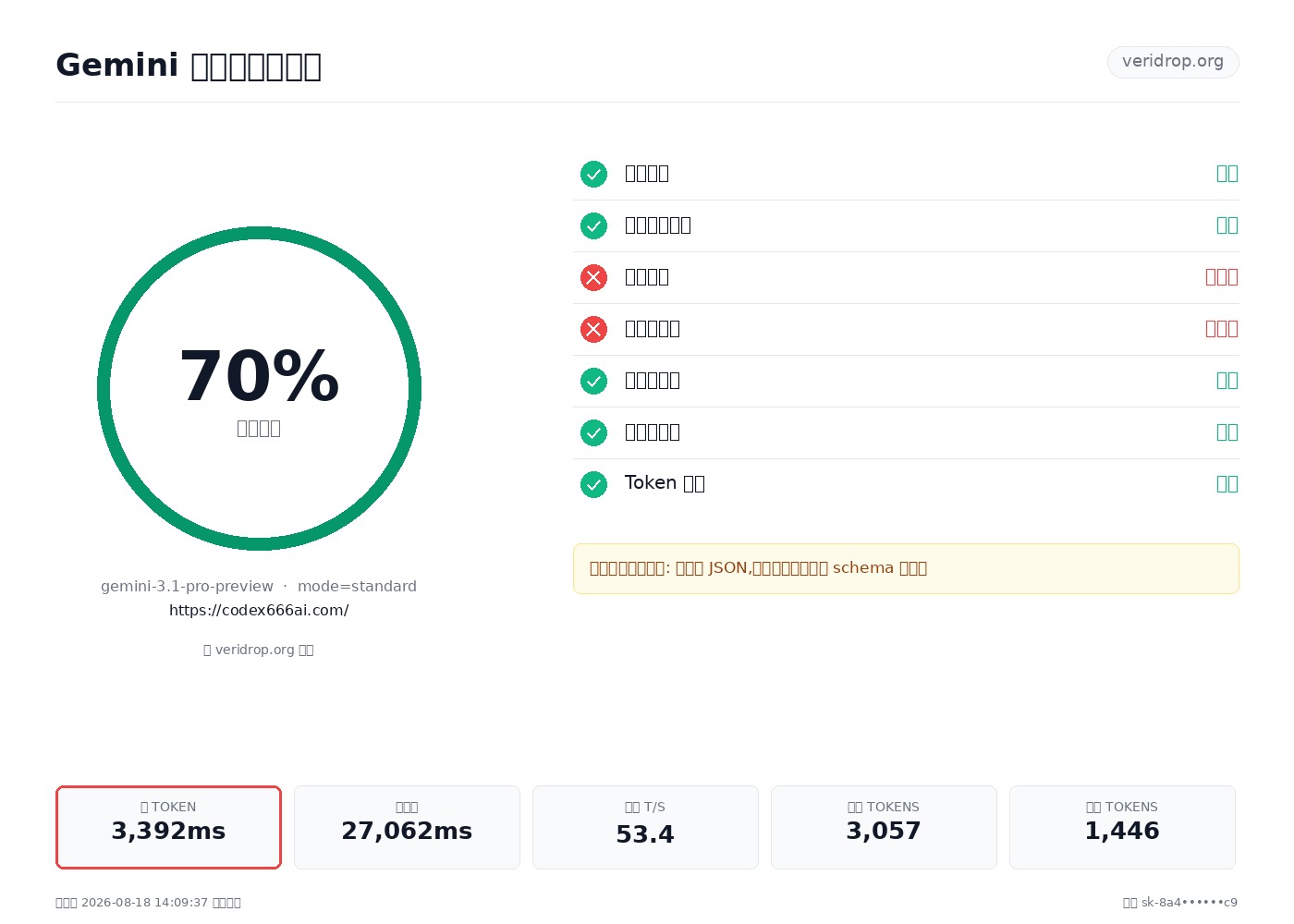Click the upper red cross failure icon
This screenshot has height=924, width=1294.
coord(593,277)
